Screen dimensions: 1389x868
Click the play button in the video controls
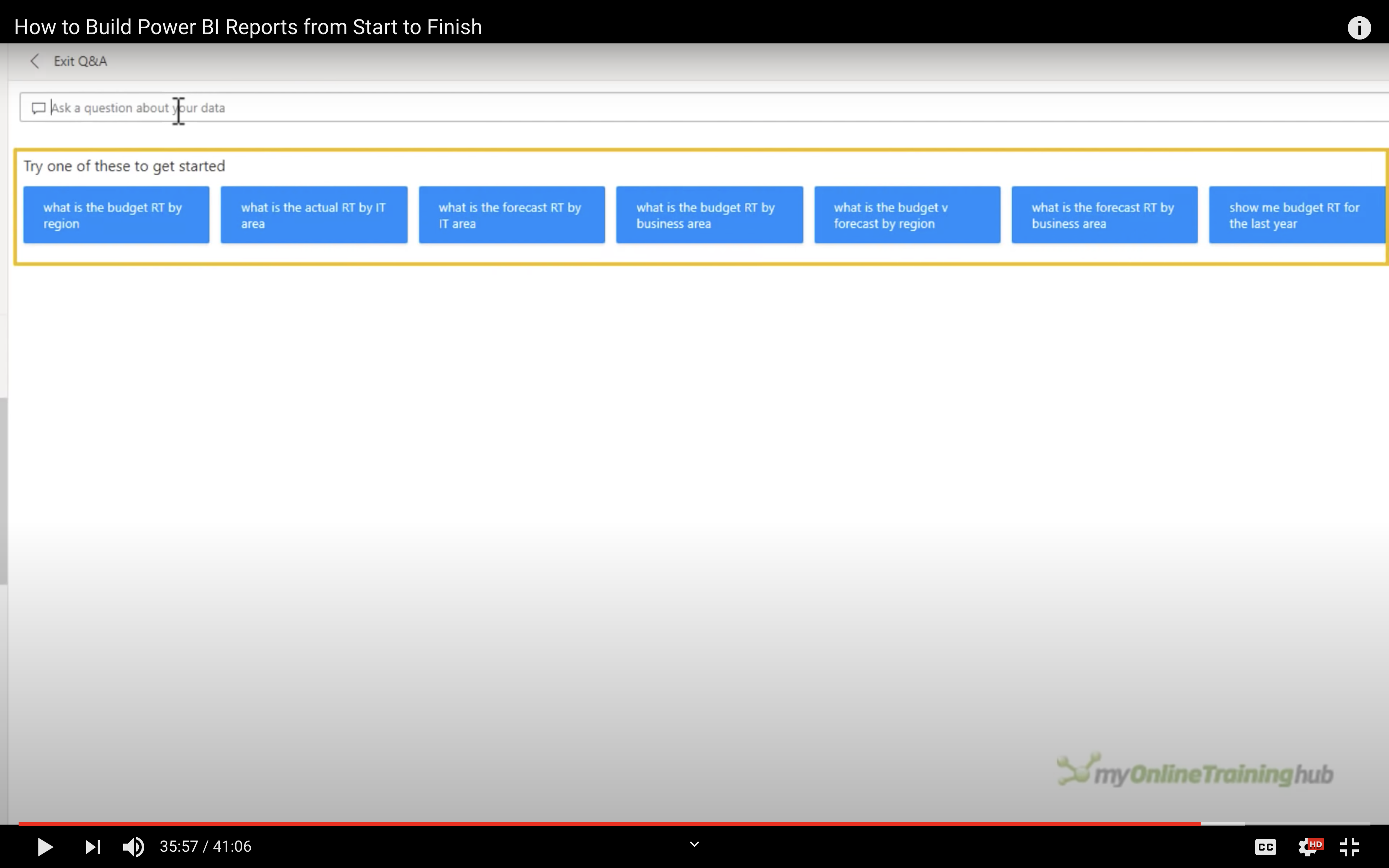pyautogui.click(x=45, y=846)
